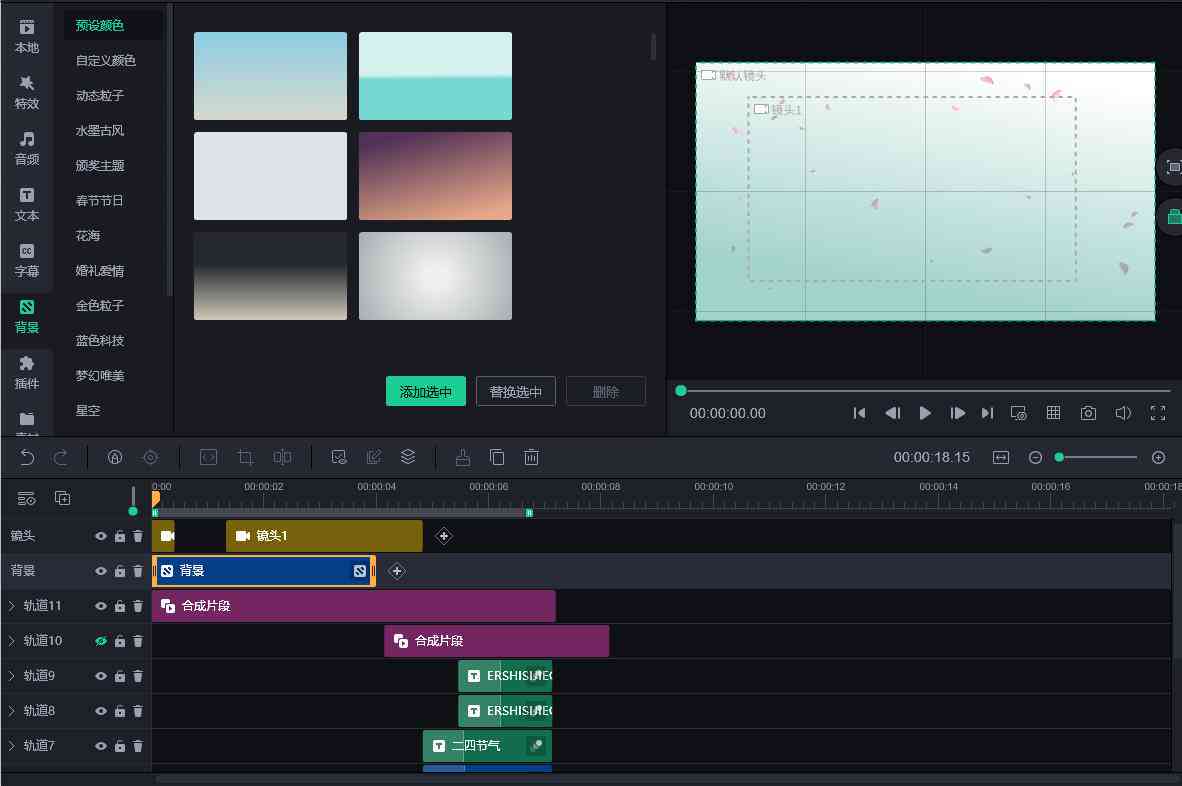Toggle the preview grid icon
This screenshot has height=786, width=1182.
tap(1053, 412)
